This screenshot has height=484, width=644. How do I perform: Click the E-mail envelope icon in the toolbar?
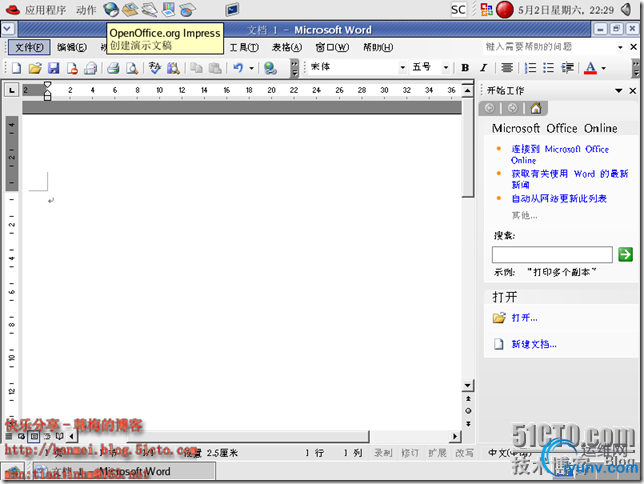click(90, 68)
